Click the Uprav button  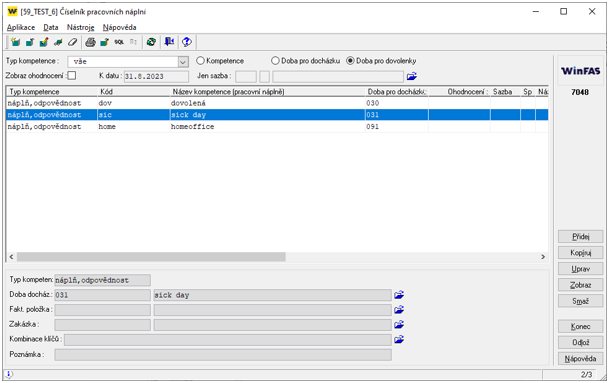click(581, 269)
